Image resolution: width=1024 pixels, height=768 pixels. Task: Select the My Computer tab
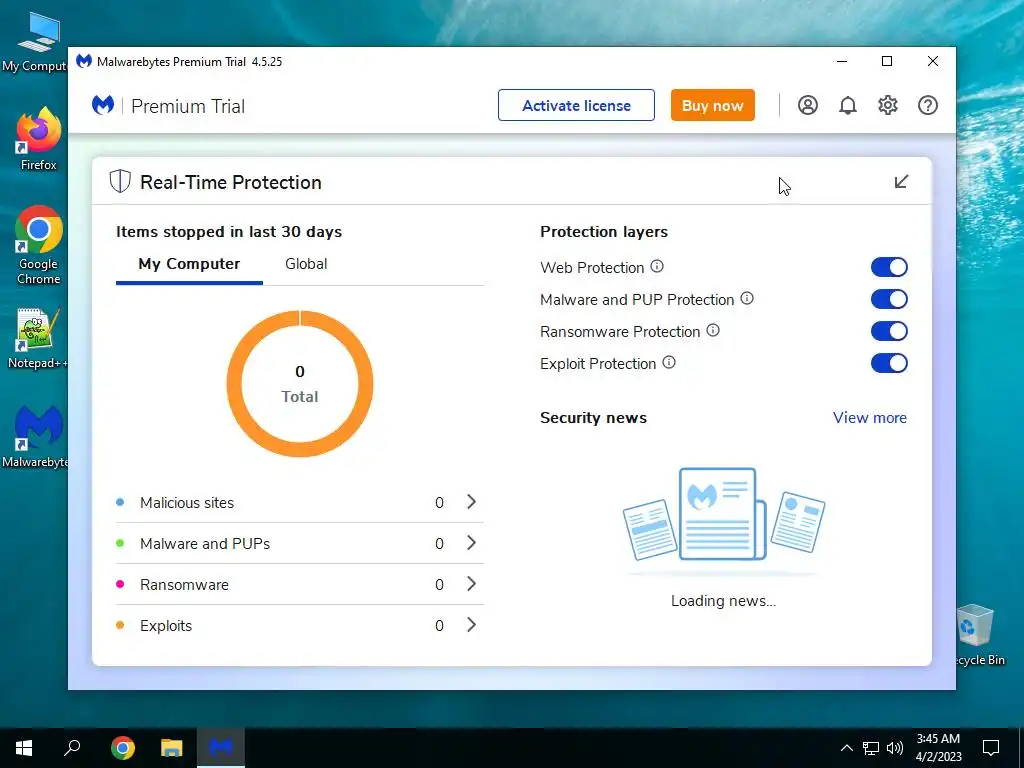point(189,264)
